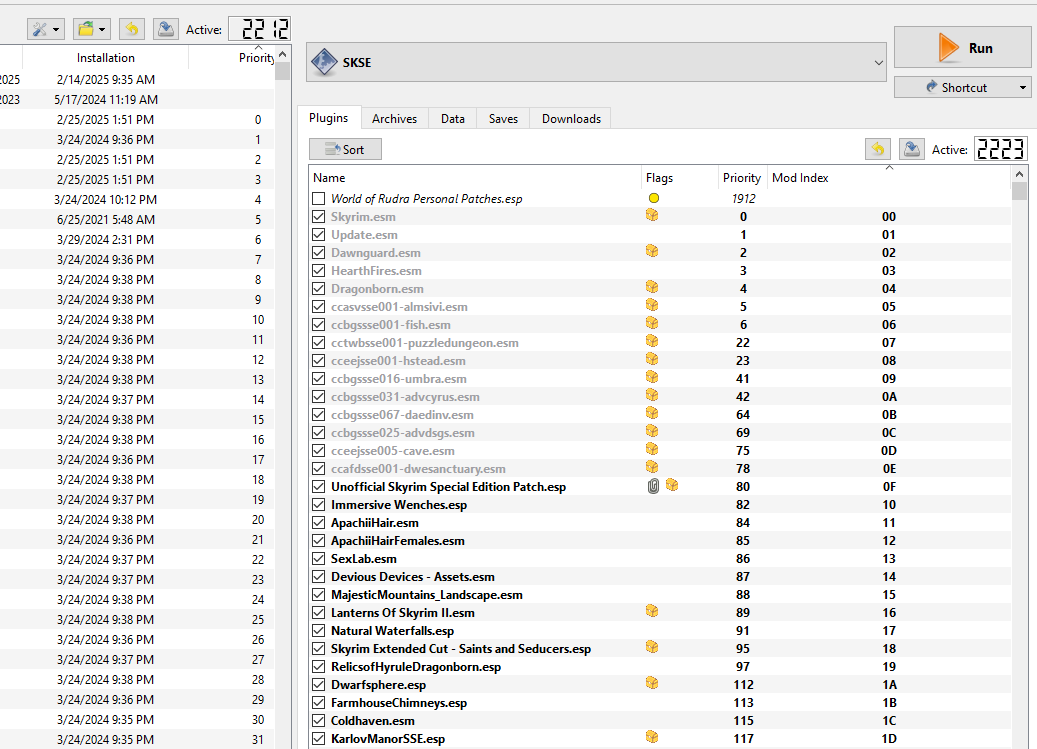Disable Natural Waterfalls.esp plugin
Screen dimensions: 1037x749
pos(319,631)
